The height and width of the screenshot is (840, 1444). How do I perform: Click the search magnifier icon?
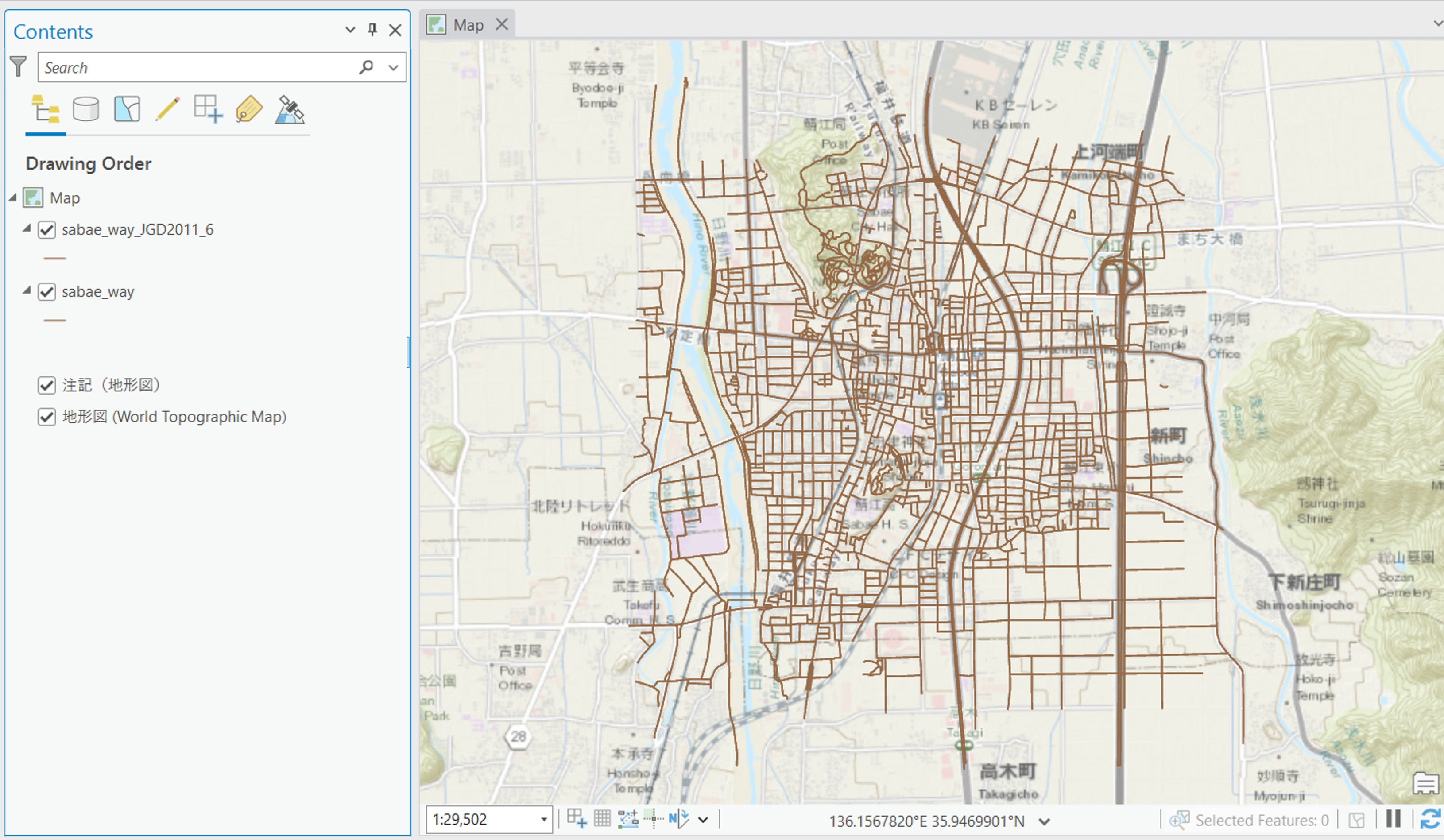366,67
